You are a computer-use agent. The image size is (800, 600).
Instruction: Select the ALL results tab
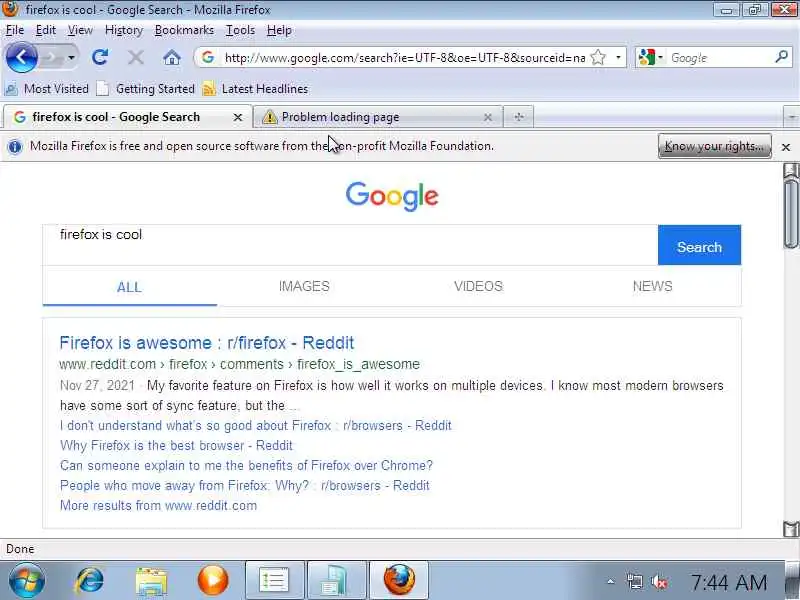click(130, 287)
